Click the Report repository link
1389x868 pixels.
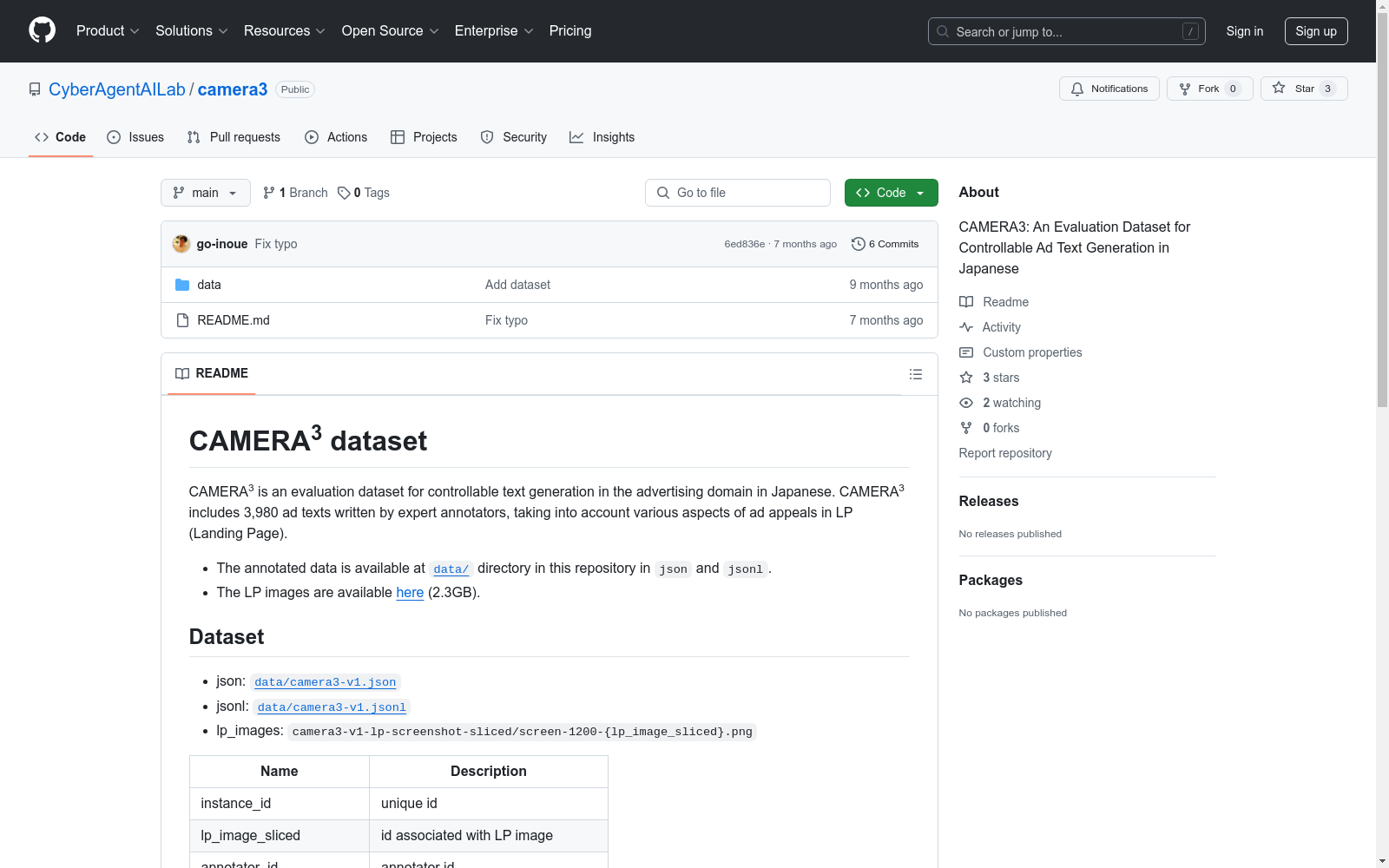pyautogui.click(x=1005, y=453)
